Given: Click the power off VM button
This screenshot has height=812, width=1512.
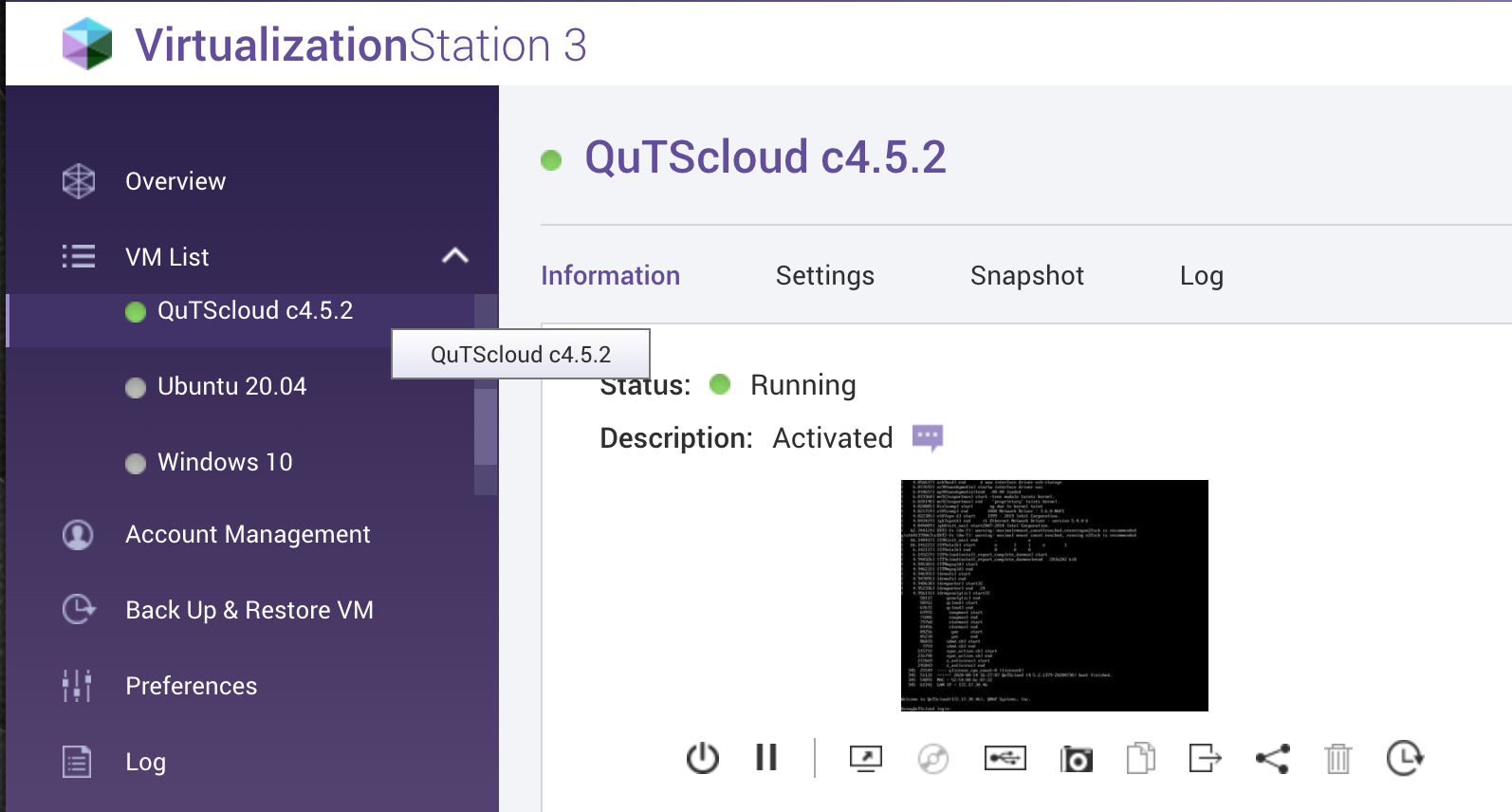Looking at the screenshot, I should click(x=703, y=758).
